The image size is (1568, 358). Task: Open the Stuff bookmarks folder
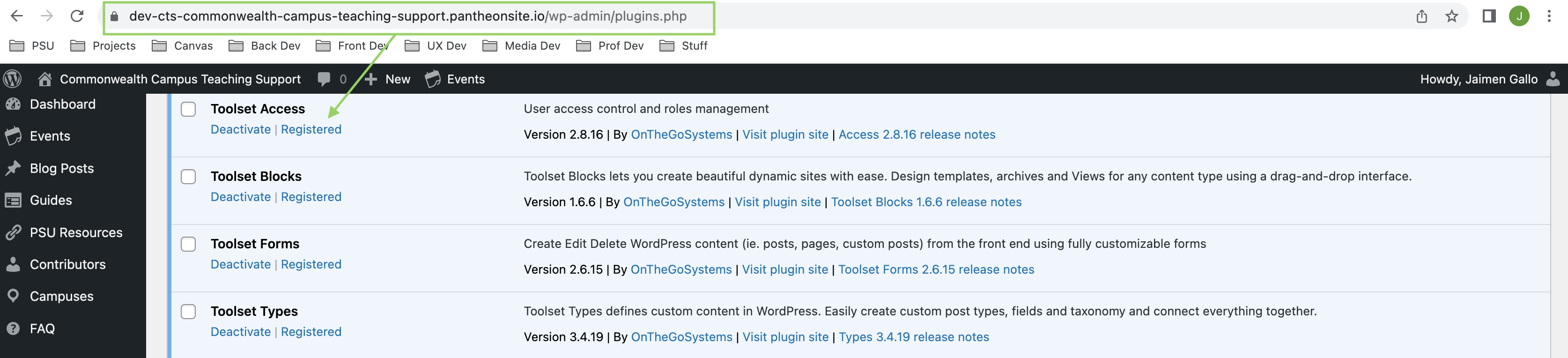pos(683,45)
